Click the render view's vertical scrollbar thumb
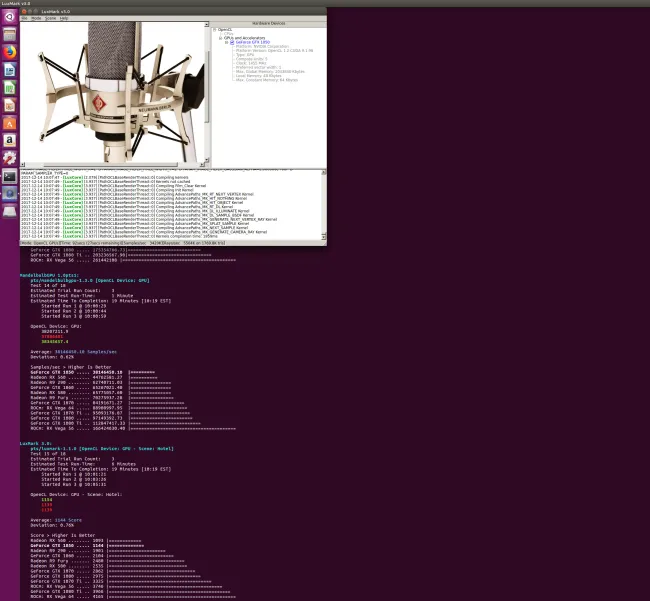The width and height of the screenshot is (650, 601). (206, 87)
